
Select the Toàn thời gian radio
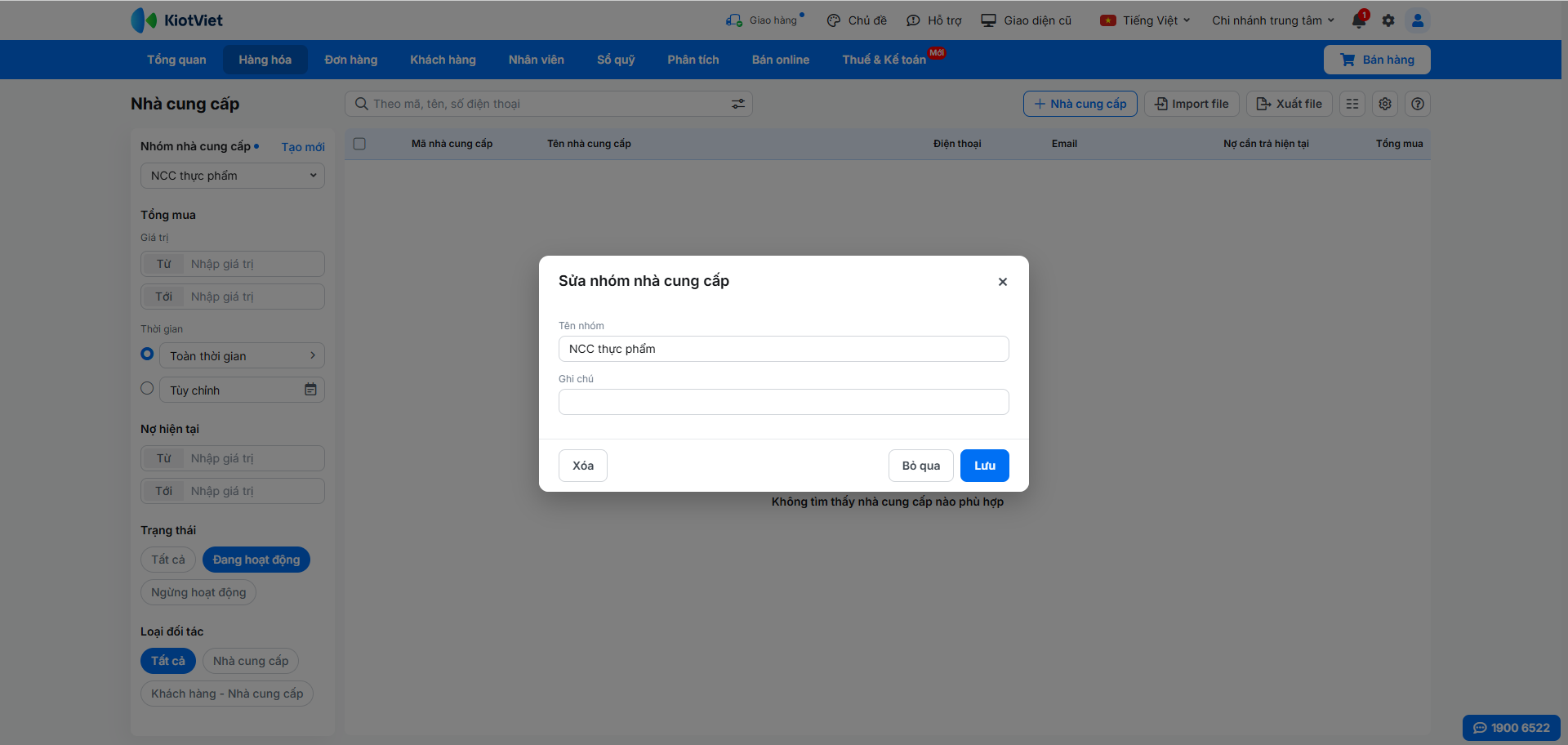(147, 354)
